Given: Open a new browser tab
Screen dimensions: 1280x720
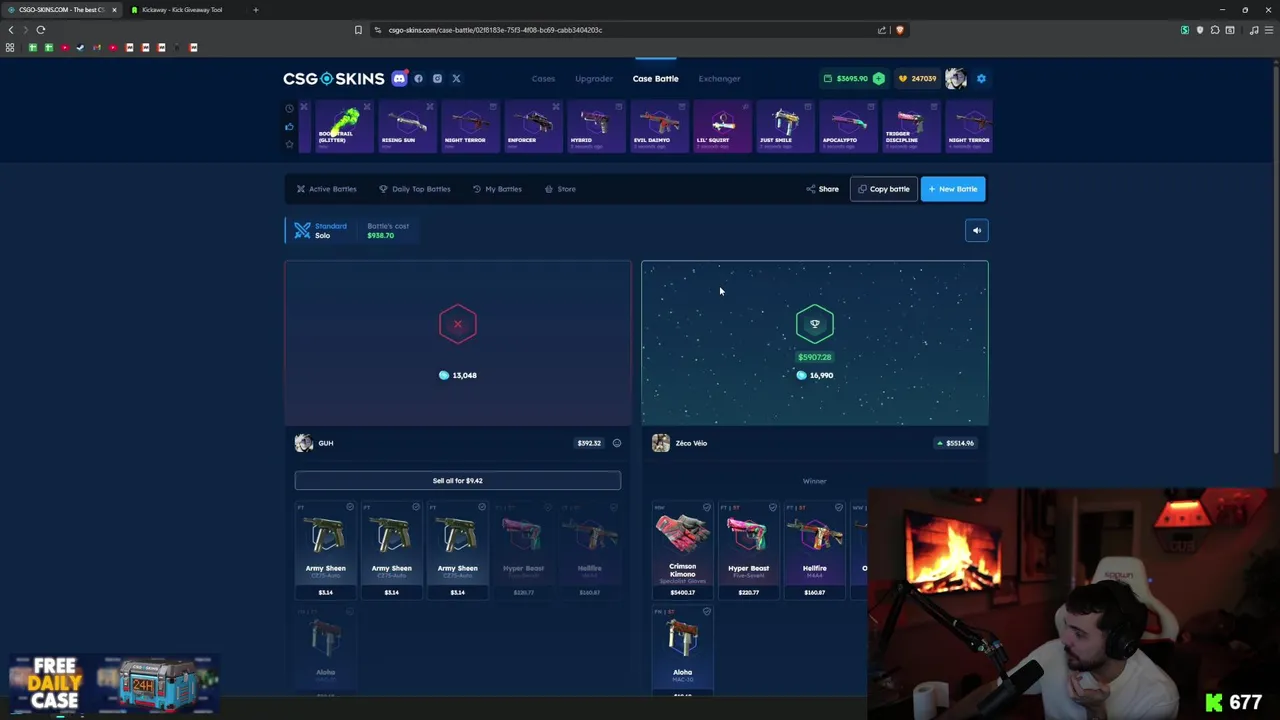Looking at the screenshot, I should pos(255,10).
